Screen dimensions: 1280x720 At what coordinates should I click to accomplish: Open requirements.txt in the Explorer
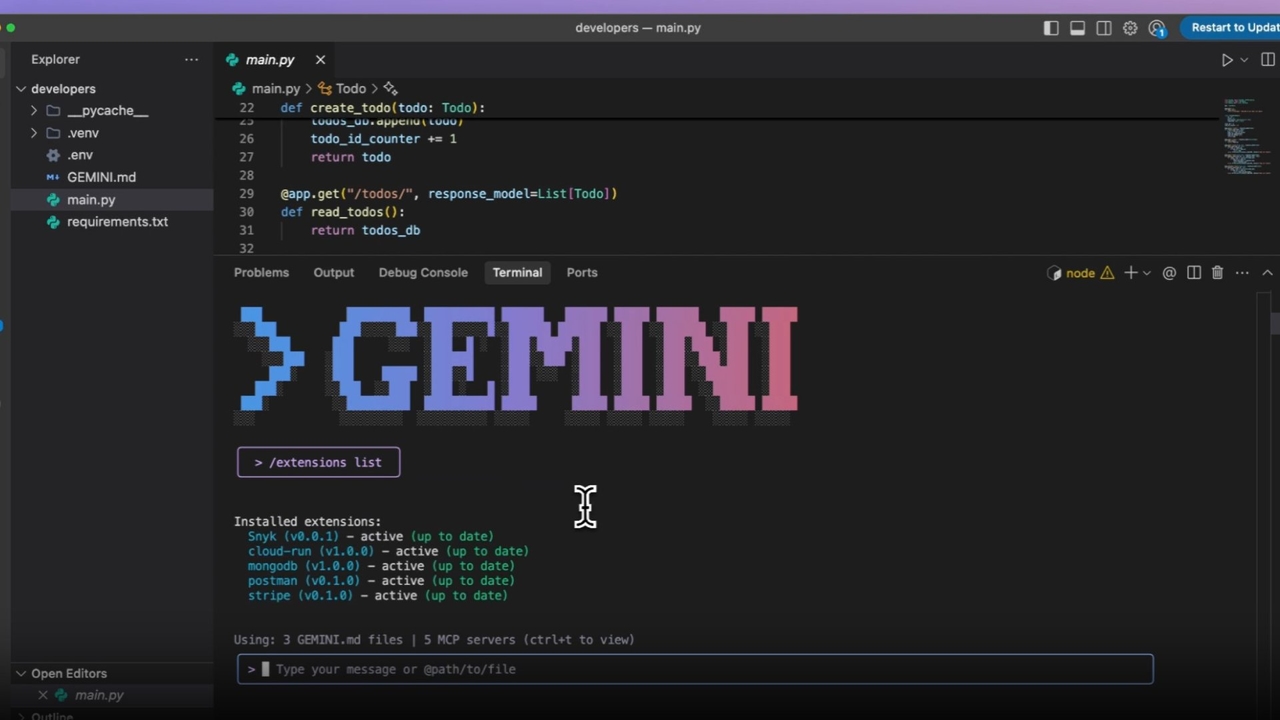pos(117,222)
